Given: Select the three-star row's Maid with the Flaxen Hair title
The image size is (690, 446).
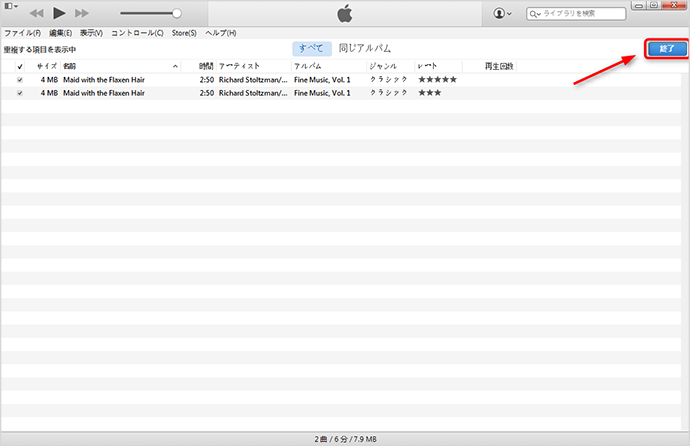Looking at the screenshot, I should pos(104,93).
